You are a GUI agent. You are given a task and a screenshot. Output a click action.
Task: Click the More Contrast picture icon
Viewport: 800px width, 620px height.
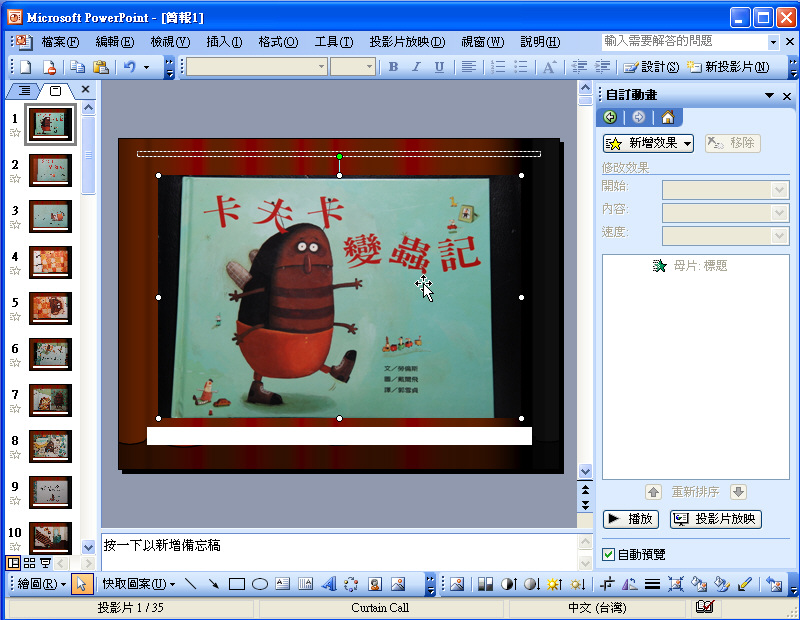click(x=509, y=583)
